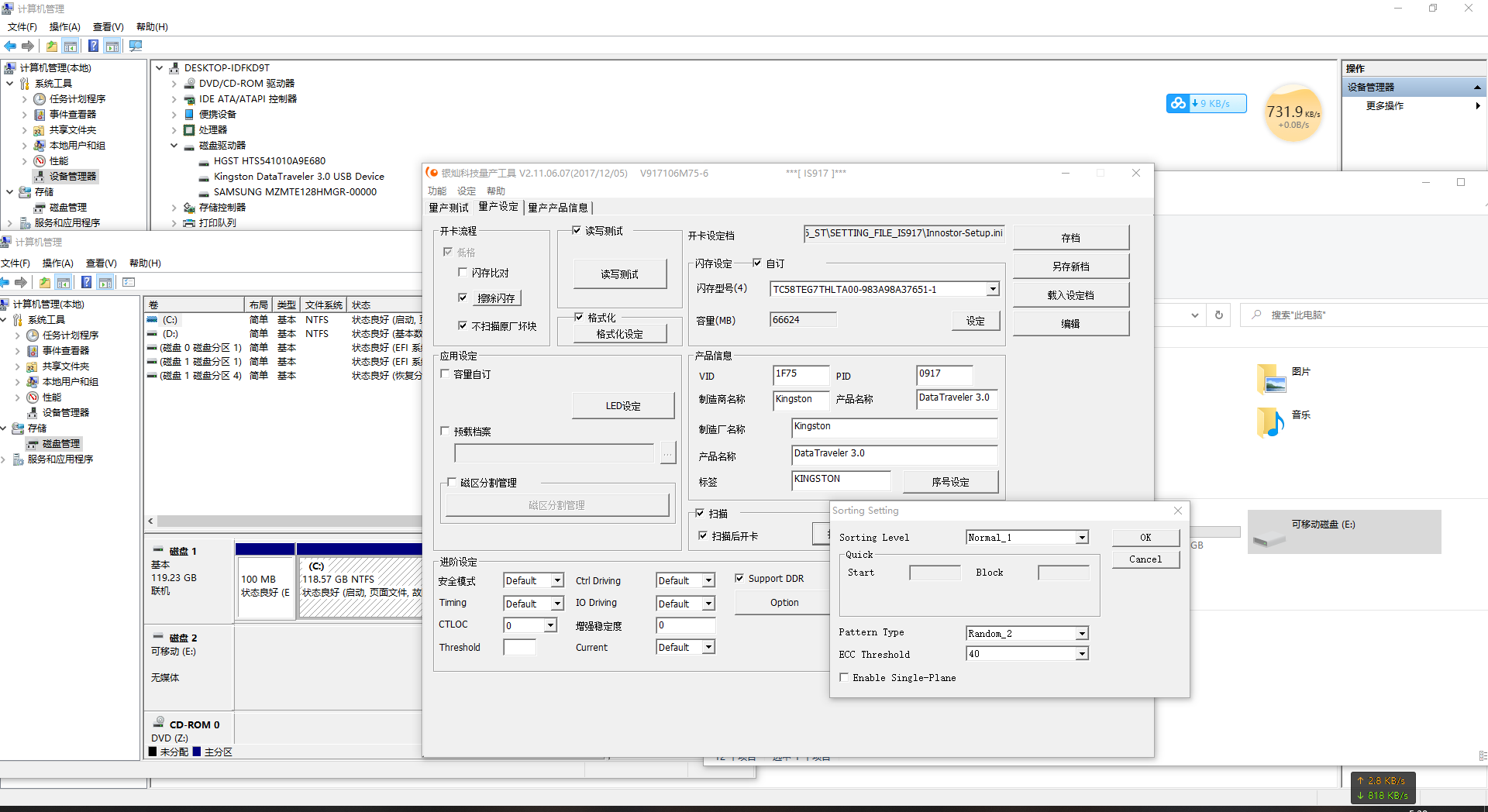Screen dimensions: 1488x812
Task: Open 查看(V) menu in Disk Management window
Action: pyautogui.click(x=101, y=263)
